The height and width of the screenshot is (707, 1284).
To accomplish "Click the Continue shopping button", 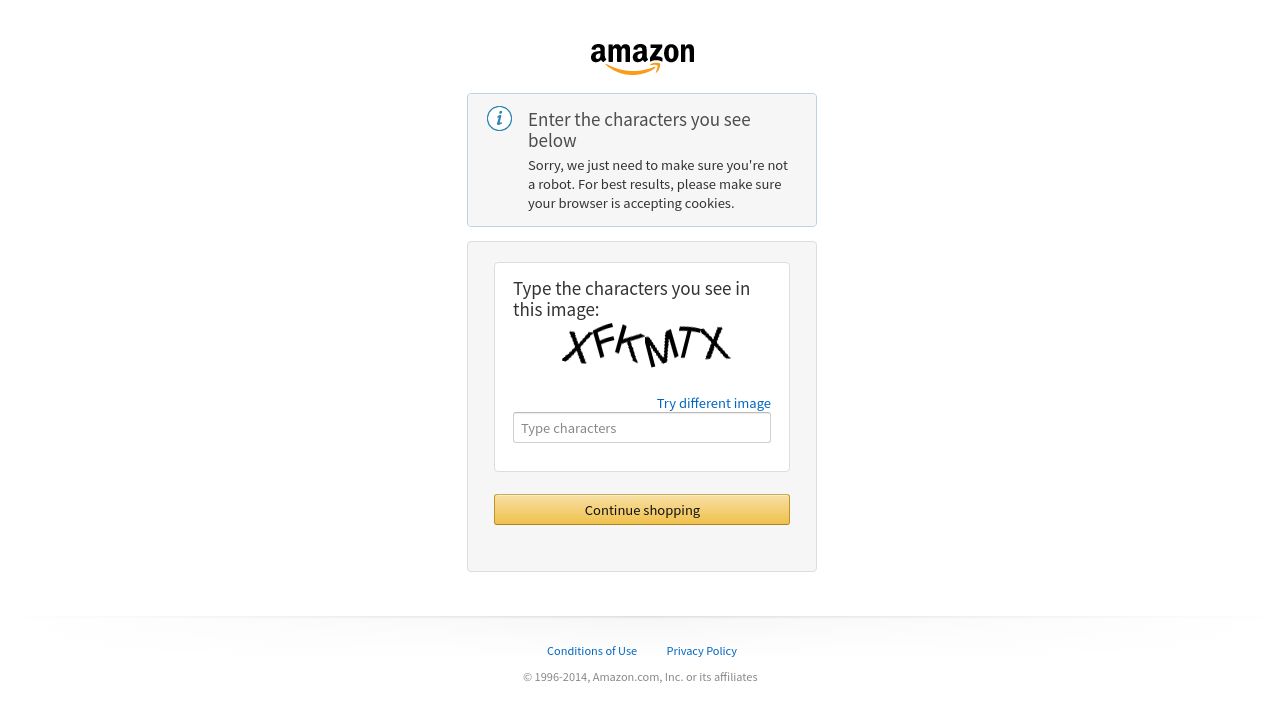I will [x=642, y=510].
